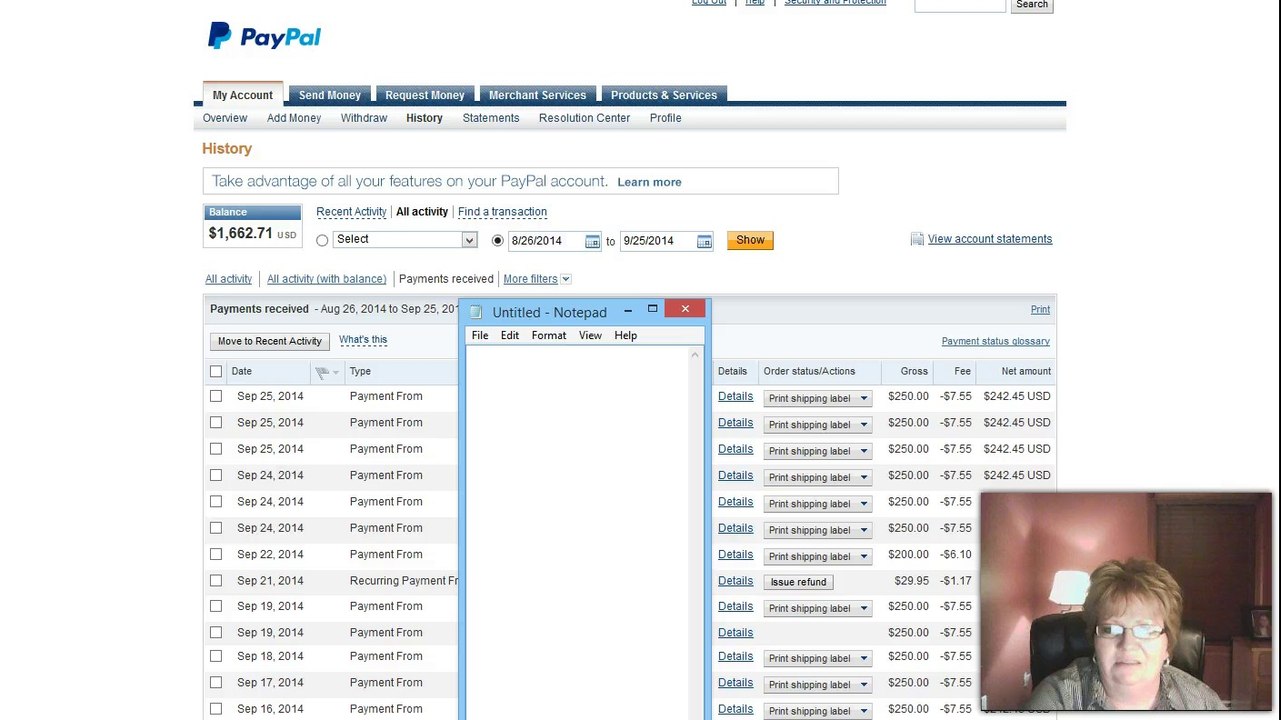Open the Select time period dropdown

point(405,240)
